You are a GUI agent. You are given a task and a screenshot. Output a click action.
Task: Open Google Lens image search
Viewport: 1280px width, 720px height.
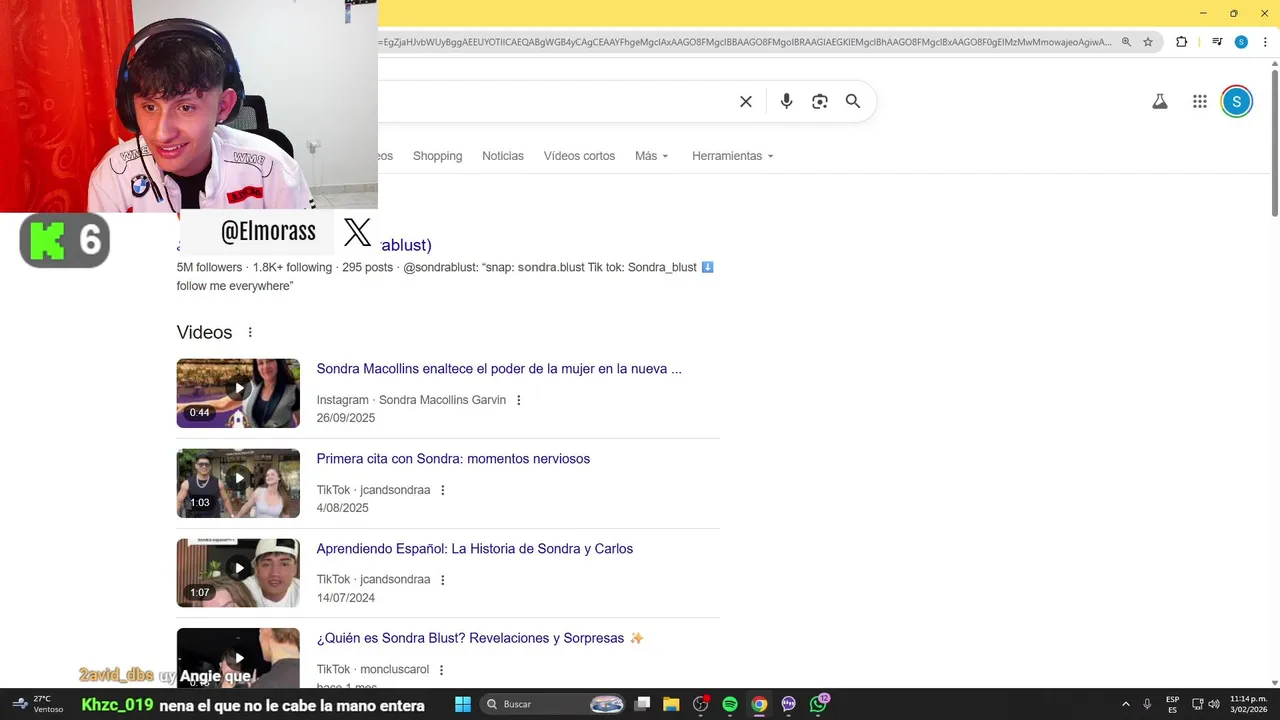[x=820, y=101]
